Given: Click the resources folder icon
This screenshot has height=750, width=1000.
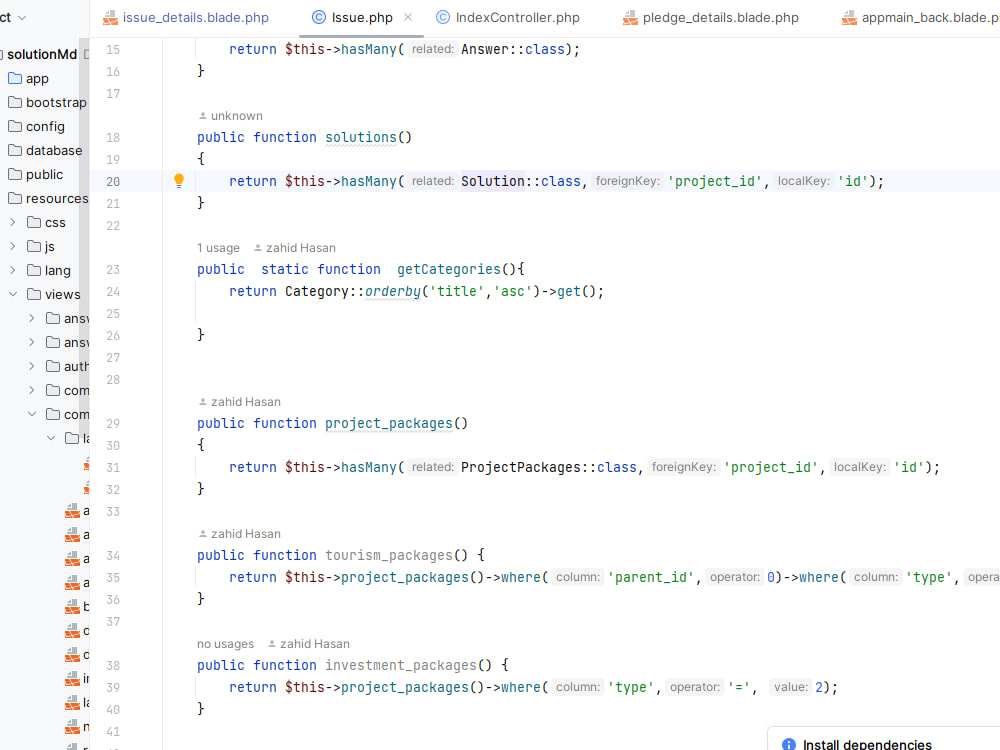Looking at the screenshot, I should pyautogui.click(x=15, y=198).
